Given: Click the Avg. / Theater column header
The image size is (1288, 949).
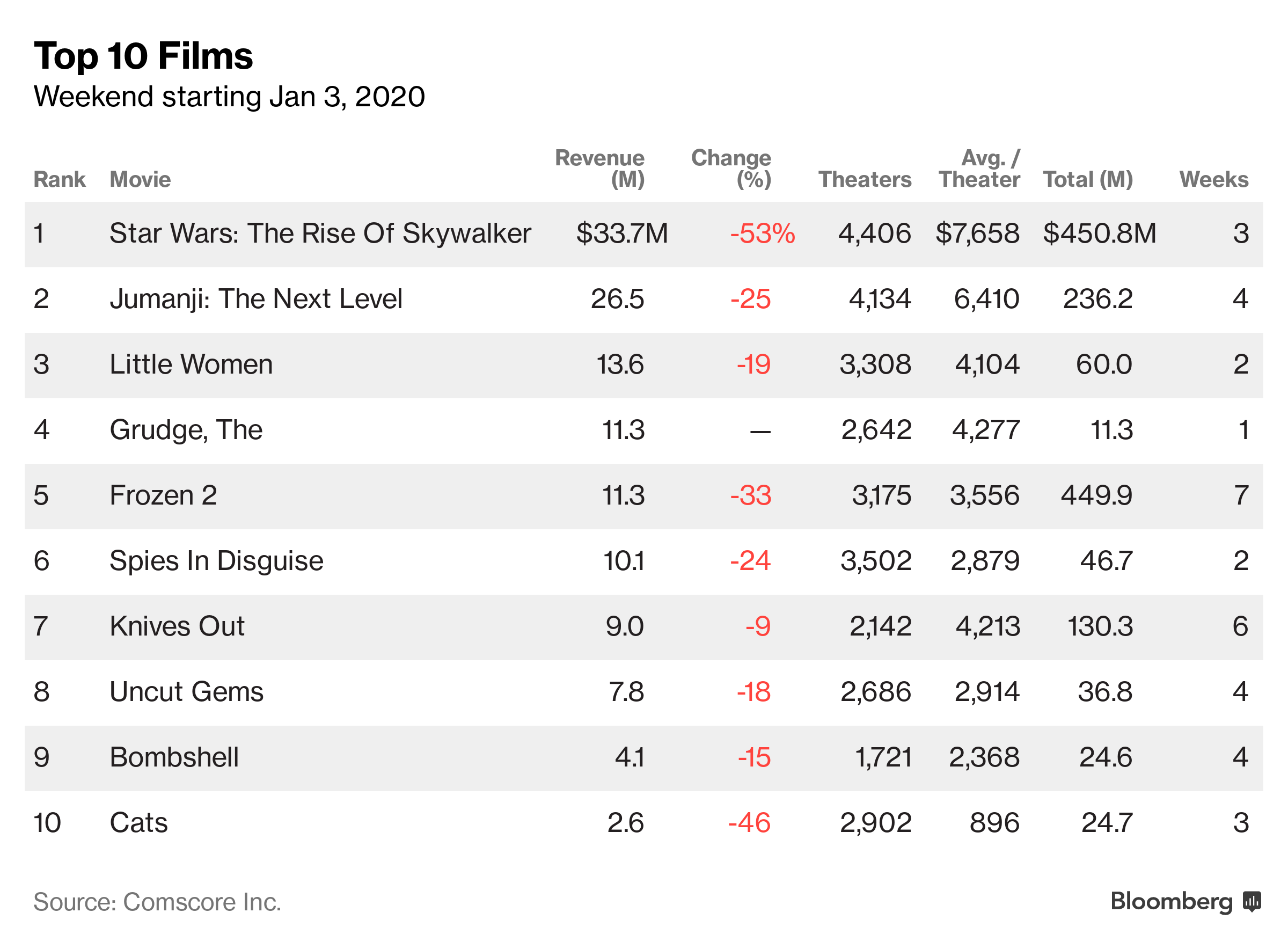Looking at the screenshot, I should pos(979,169).
